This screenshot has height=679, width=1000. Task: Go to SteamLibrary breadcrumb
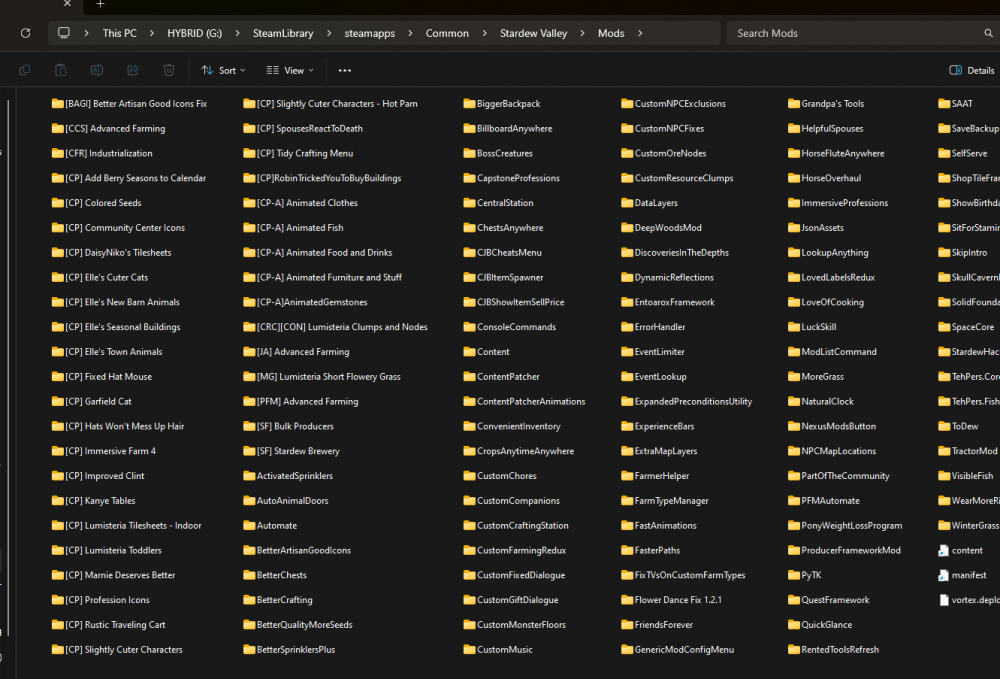283,33
